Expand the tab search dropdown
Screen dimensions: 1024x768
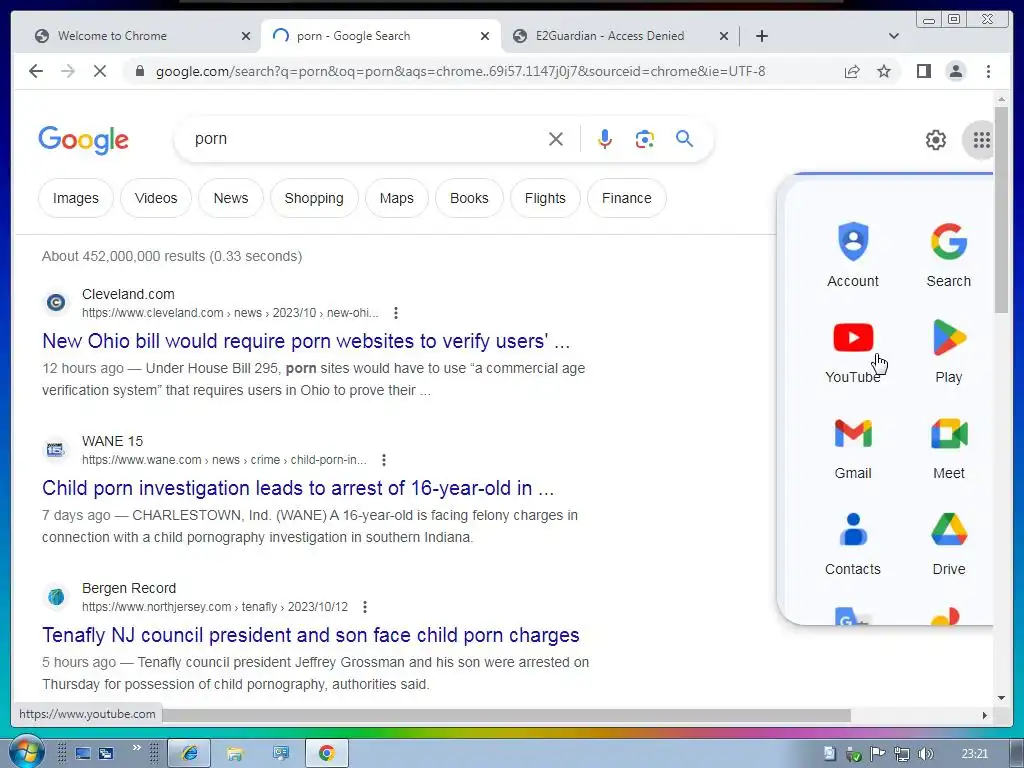coord(894,36)
